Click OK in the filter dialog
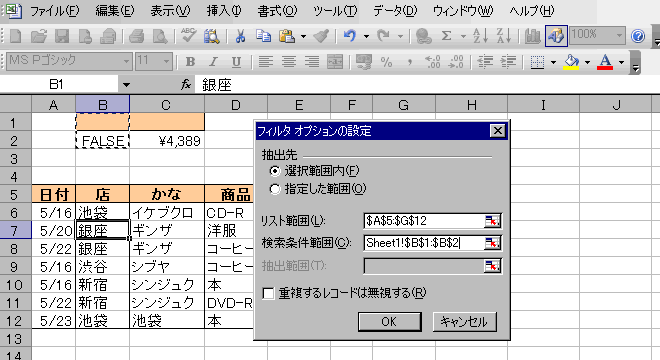 pos(389,322)
